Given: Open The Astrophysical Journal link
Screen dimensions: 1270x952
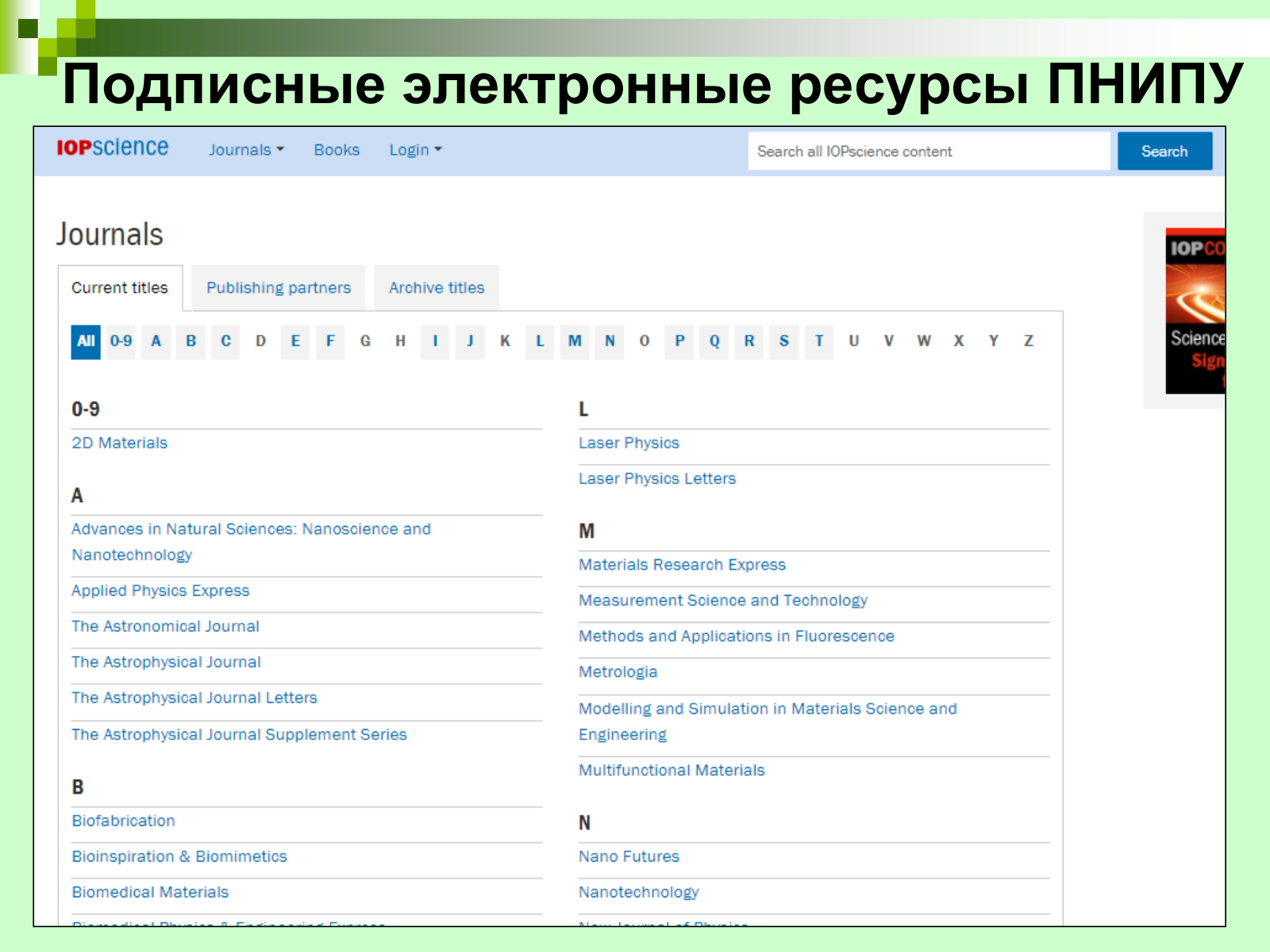Looking at the screenshot, I should tap(166, 662).
